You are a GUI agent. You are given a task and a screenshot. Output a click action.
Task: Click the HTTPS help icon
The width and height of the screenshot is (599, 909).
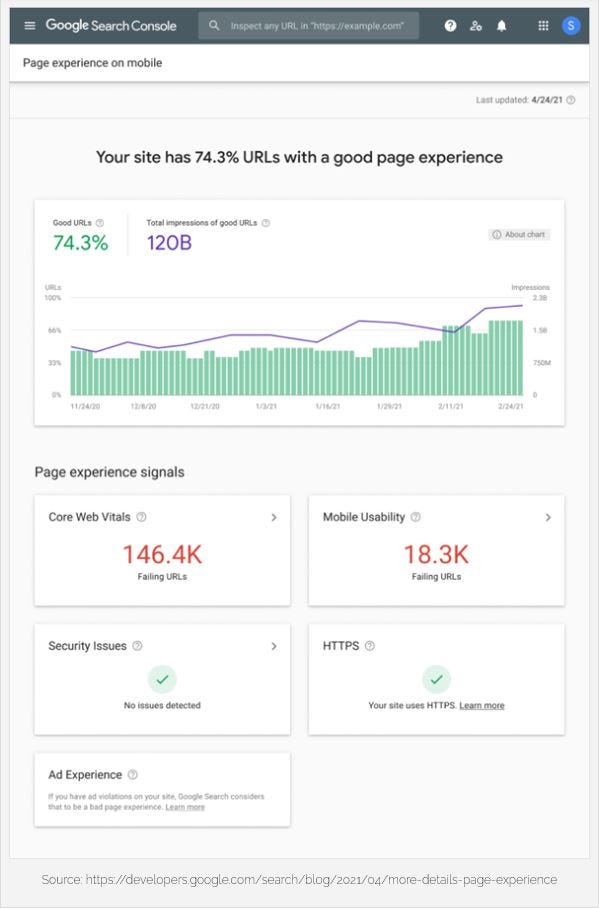coord(369,645)
